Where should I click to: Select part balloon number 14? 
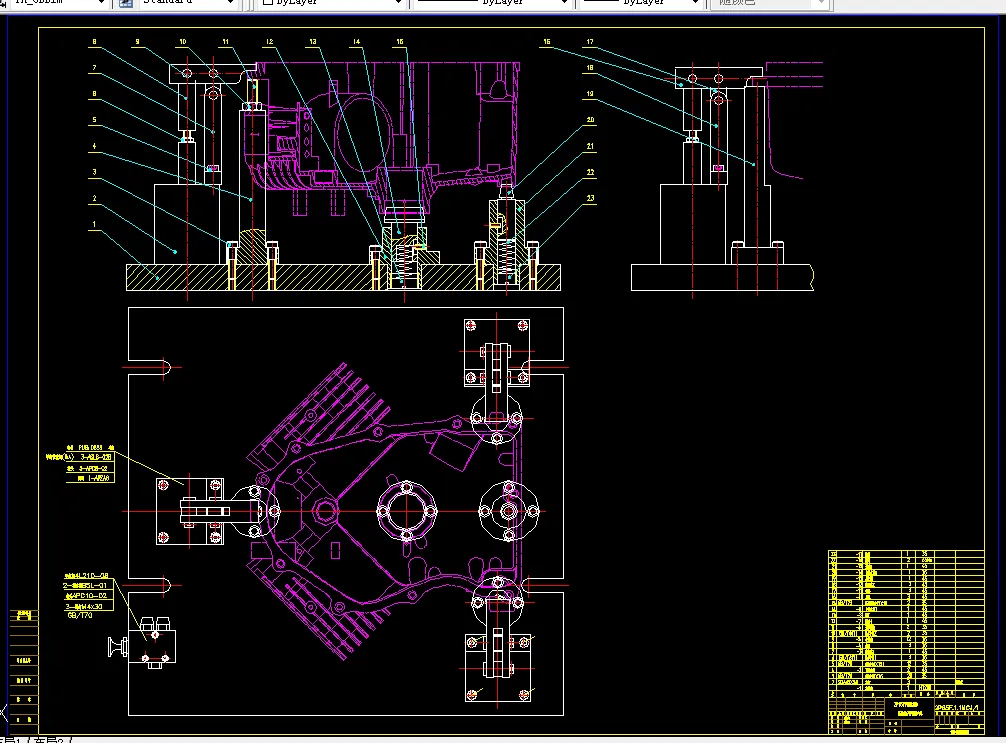[357, 42]
